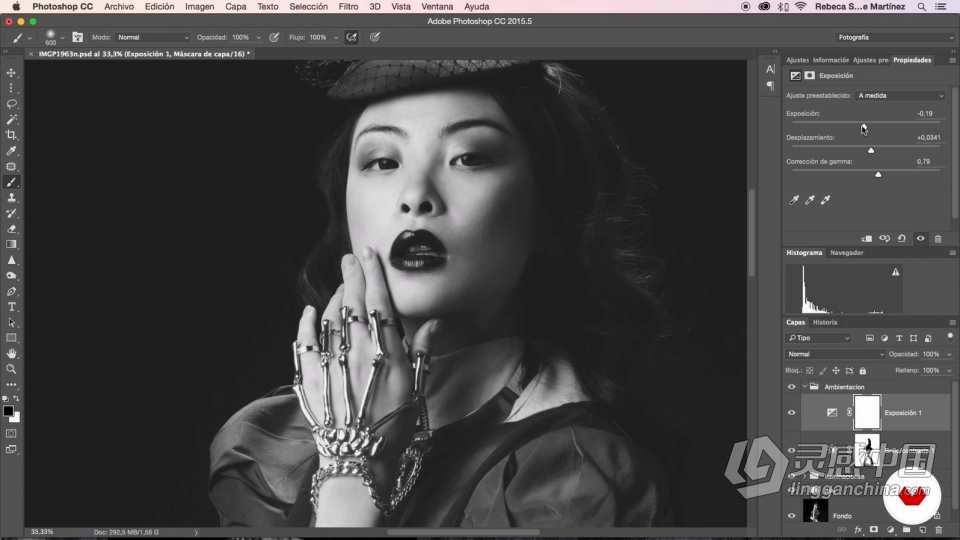Delete the adjustment layer from Properties
The height and width of the screenshot is (540, 960).
[x=938, y=239]
